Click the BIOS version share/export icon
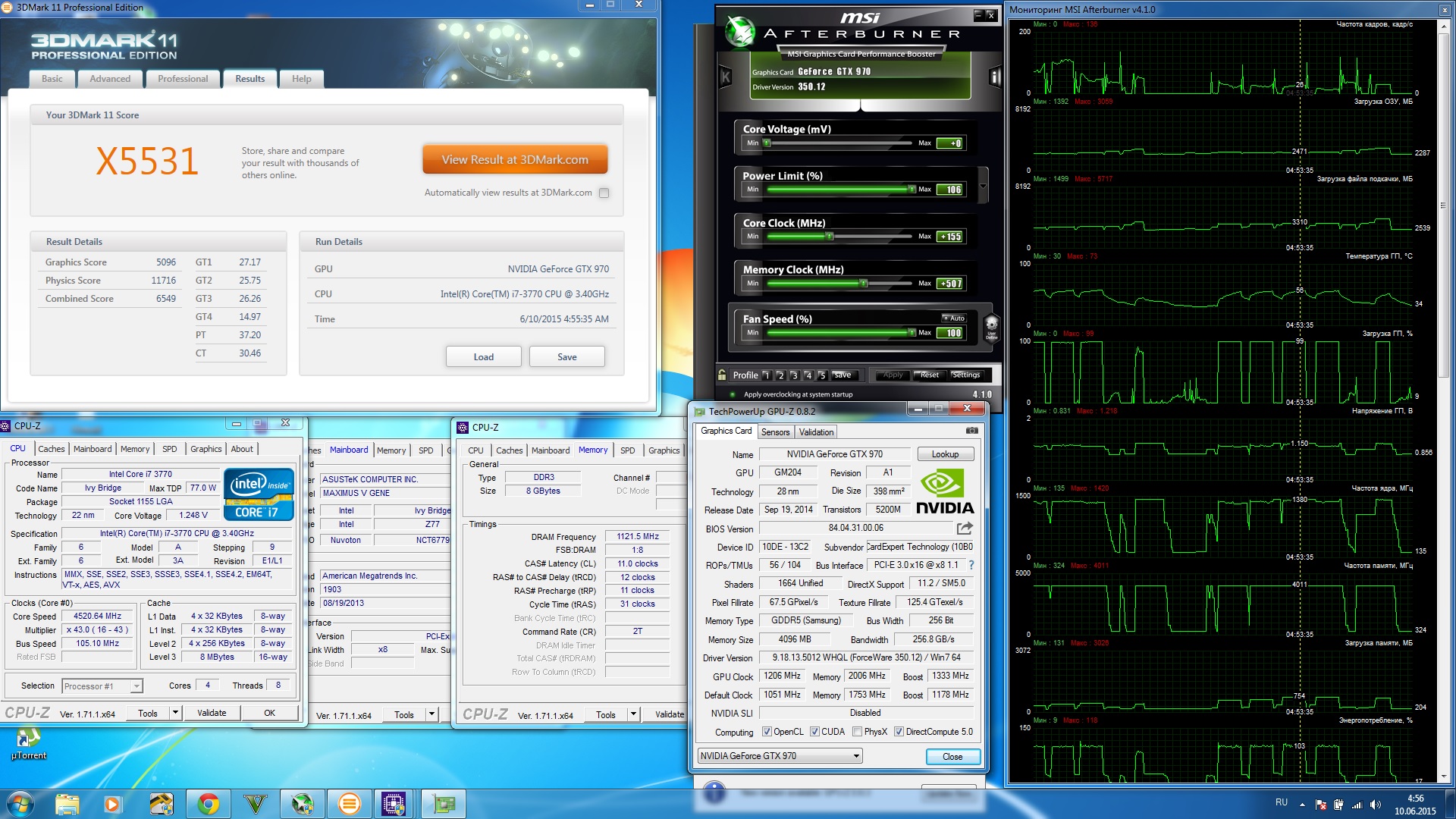Viewport: 1456px width, 819px height. 965,529
